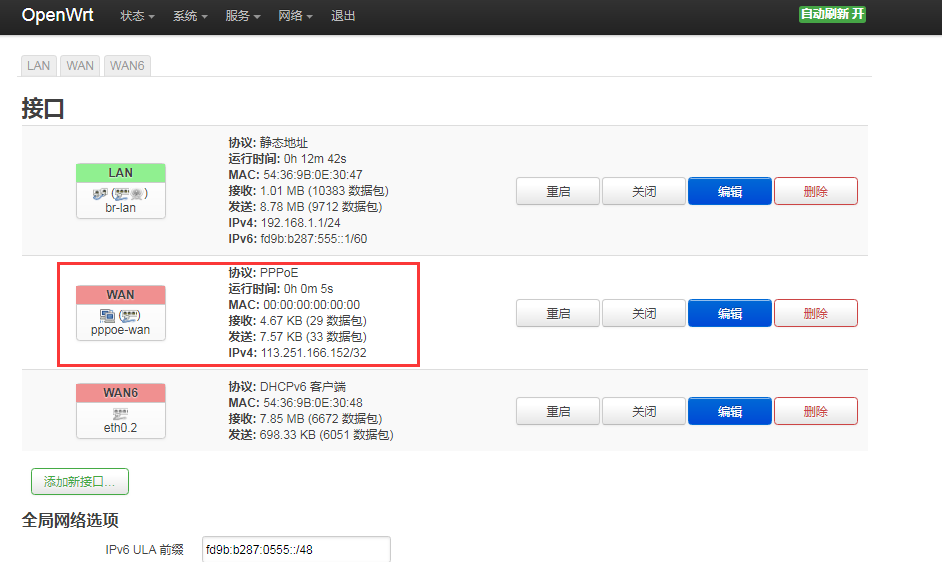Viewport: 942px width, 562px height.
Task: Click the eth0.2 device icon
Action: pyautogui.click(x=120, y=414)
